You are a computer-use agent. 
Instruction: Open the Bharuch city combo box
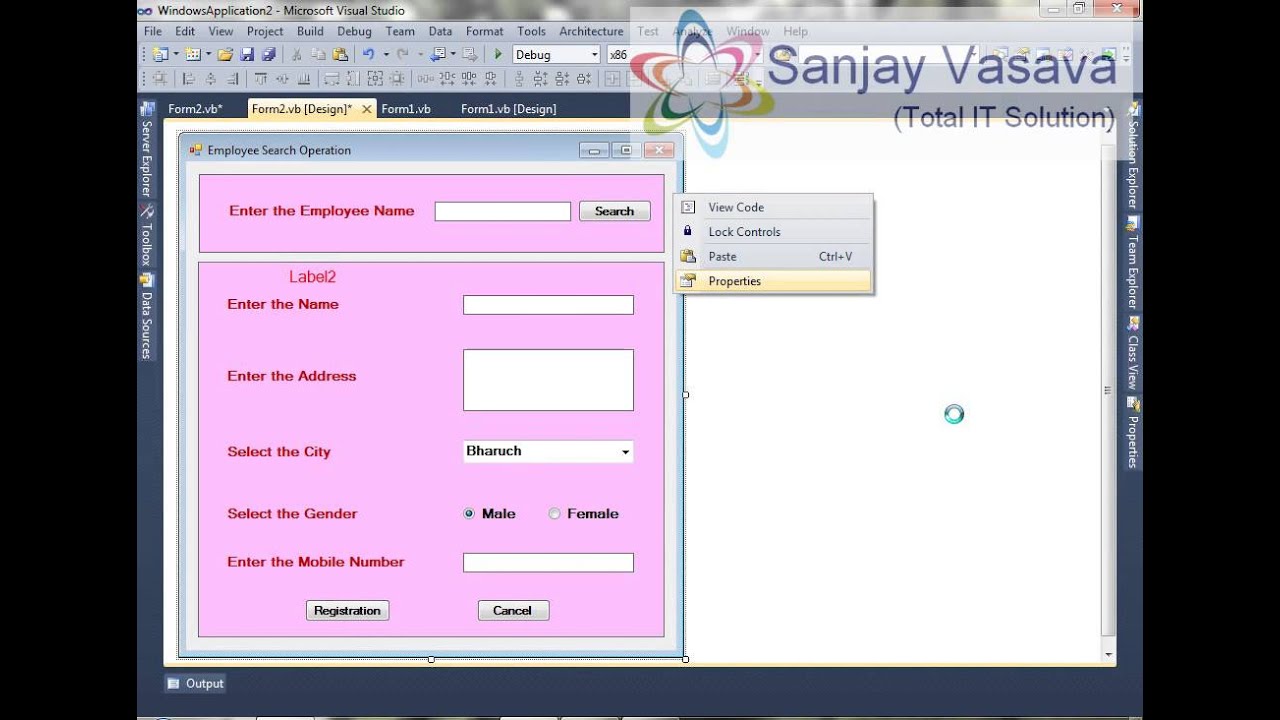coord(548,451)
